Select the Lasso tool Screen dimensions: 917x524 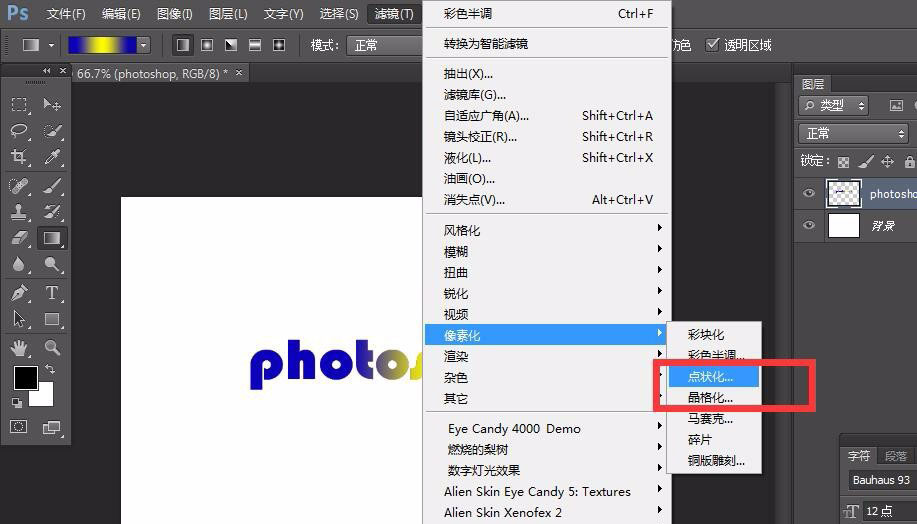[x=19, y=131]
